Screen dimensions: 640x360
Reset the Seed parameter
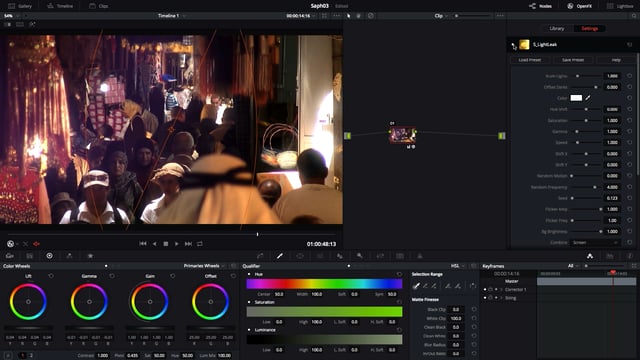coord(629,198)
